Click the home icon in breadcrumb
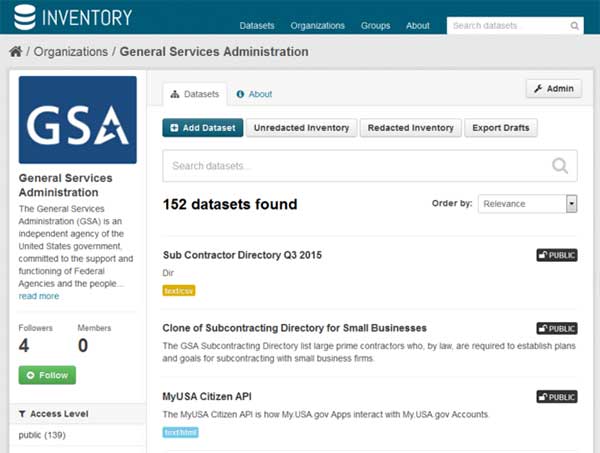Viewport: 600px width, 453px height. (15, 51)
